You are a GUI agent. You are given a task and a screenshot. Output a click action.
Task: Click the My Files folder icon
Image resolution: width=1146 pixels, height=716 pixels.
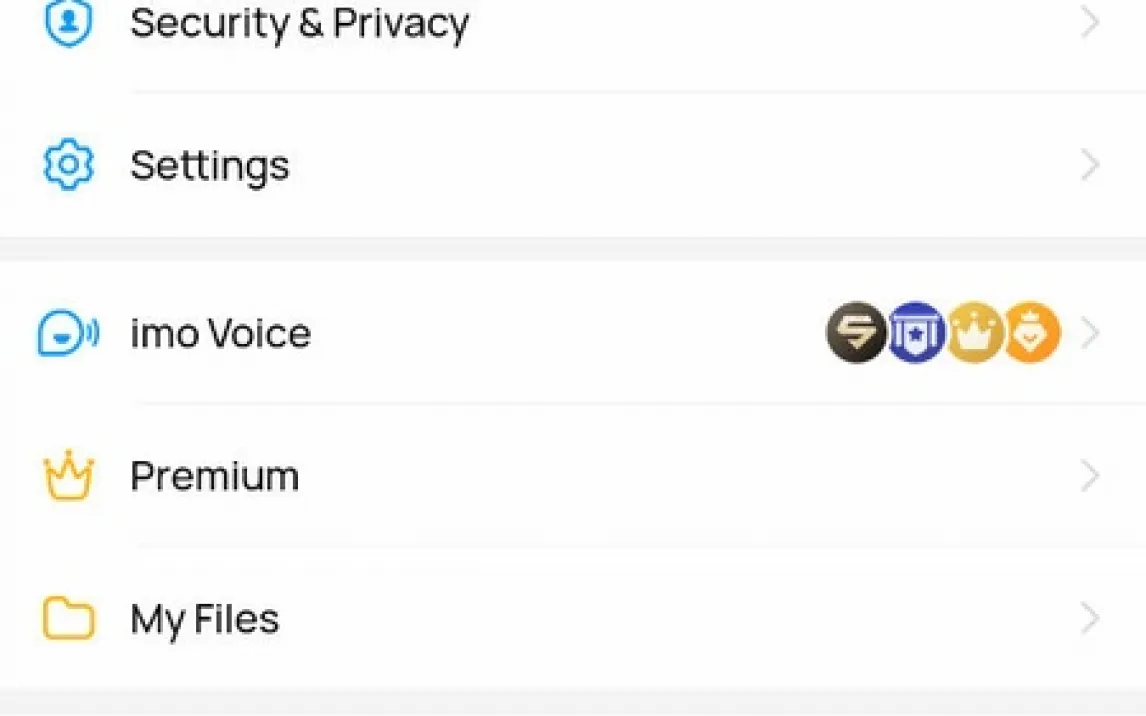pos(68,618)
